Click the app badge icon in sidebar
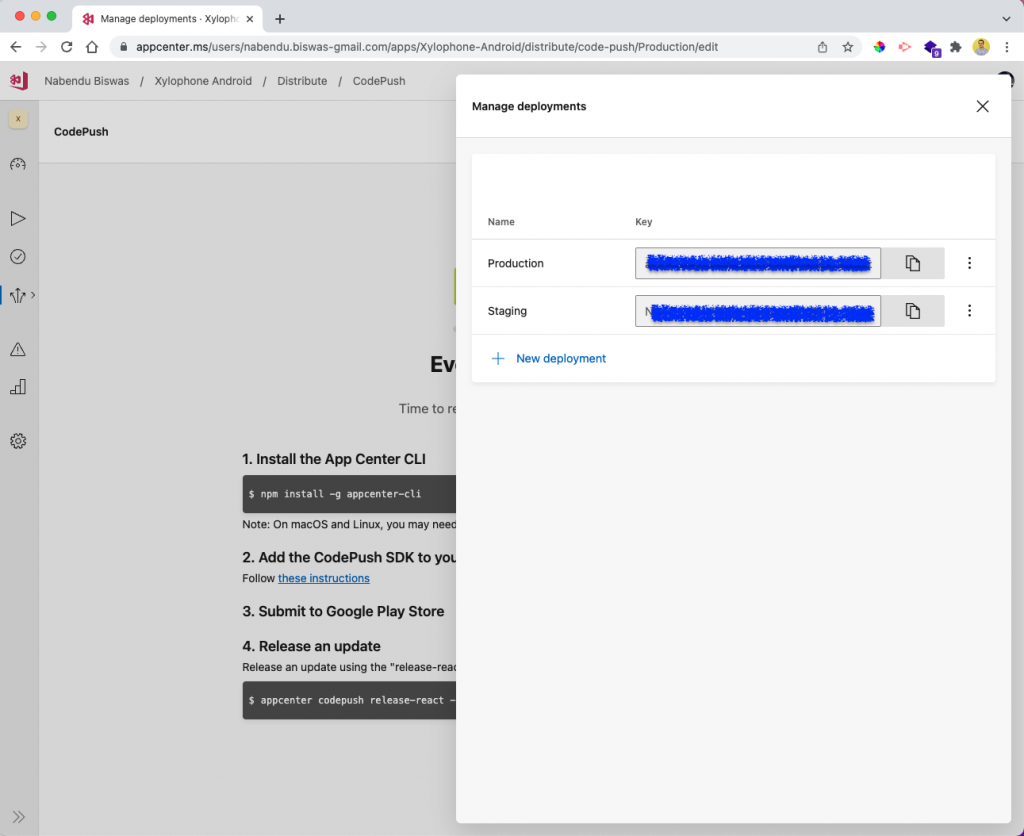Image resolution: width=1024 pixels, height=836 pixels. [x=18, y=119]
